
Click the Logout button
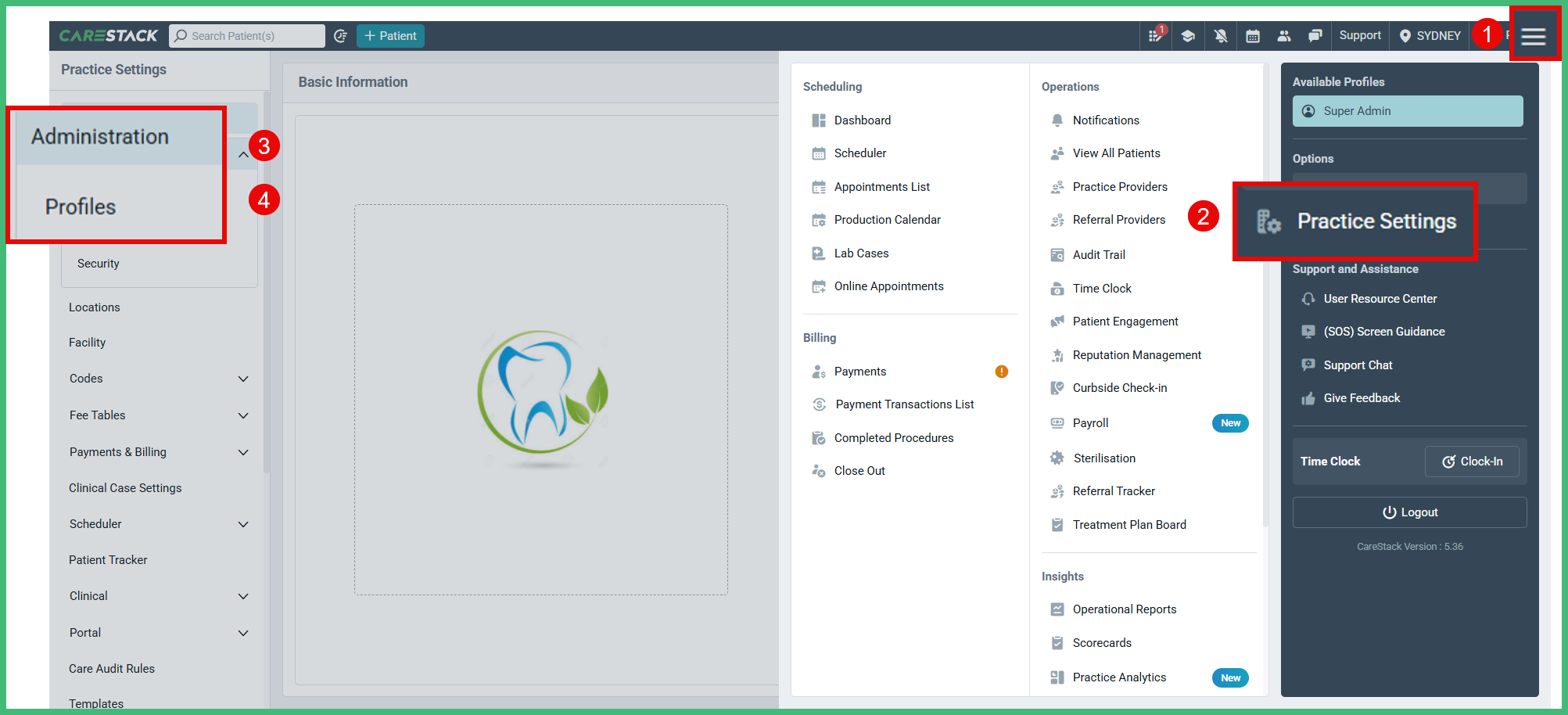tap(1408, 512)
